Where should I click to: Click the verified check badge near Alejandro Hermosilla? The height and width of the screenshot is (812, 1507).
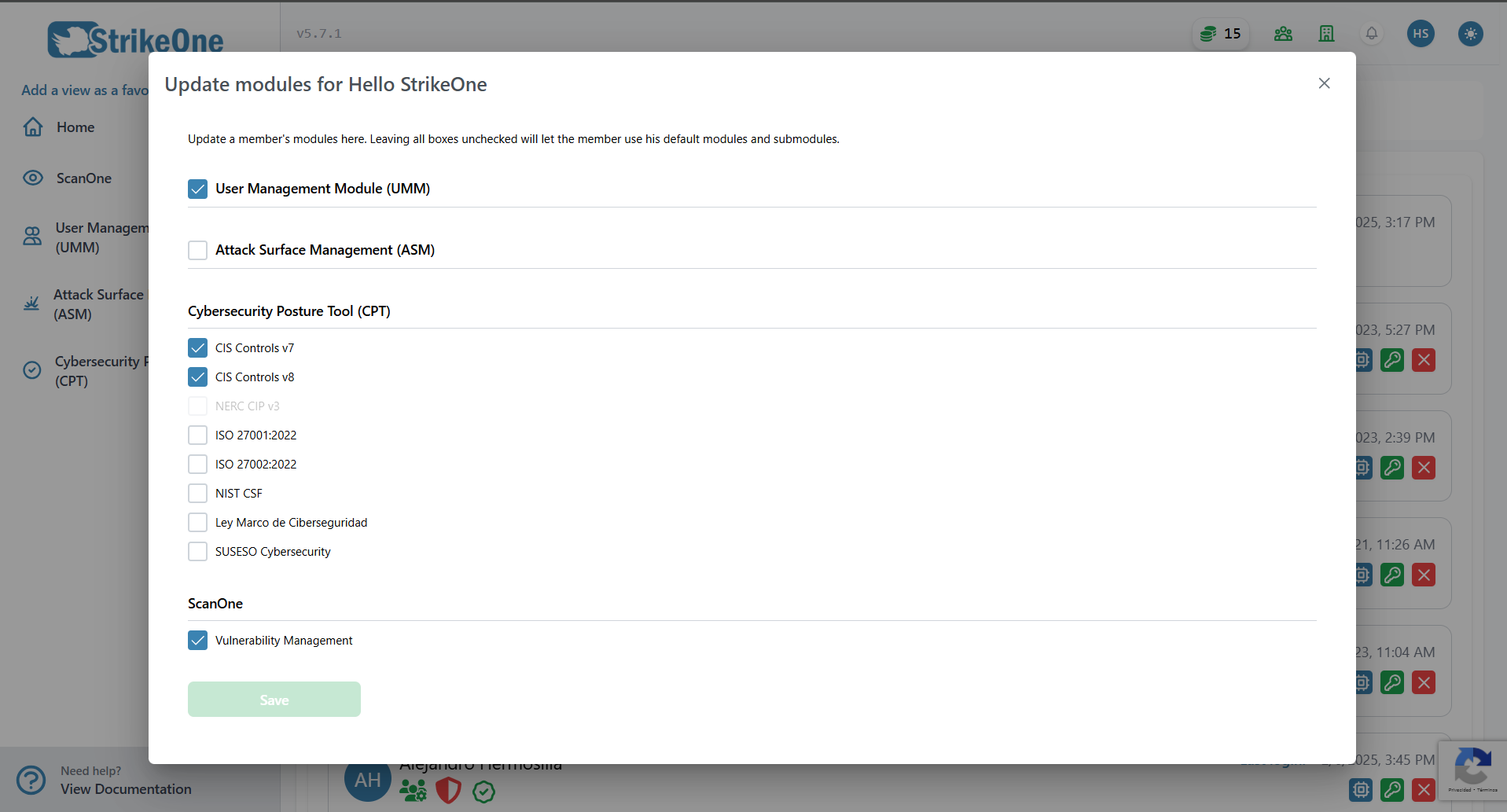[483, 792]
